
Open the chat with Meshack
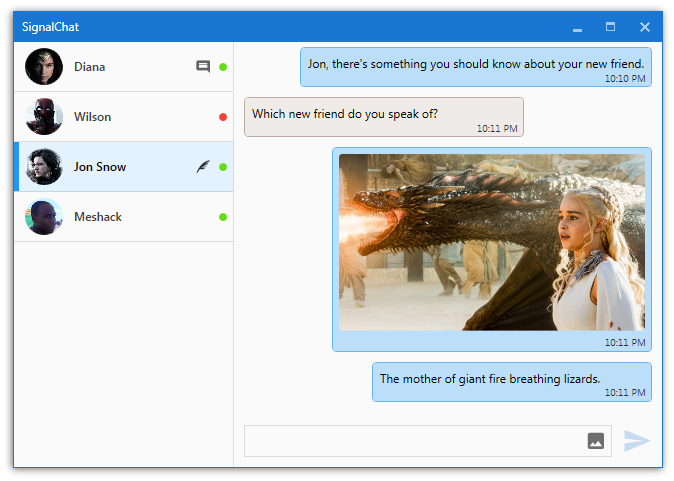pyautogui.click(x=124, y=217)
